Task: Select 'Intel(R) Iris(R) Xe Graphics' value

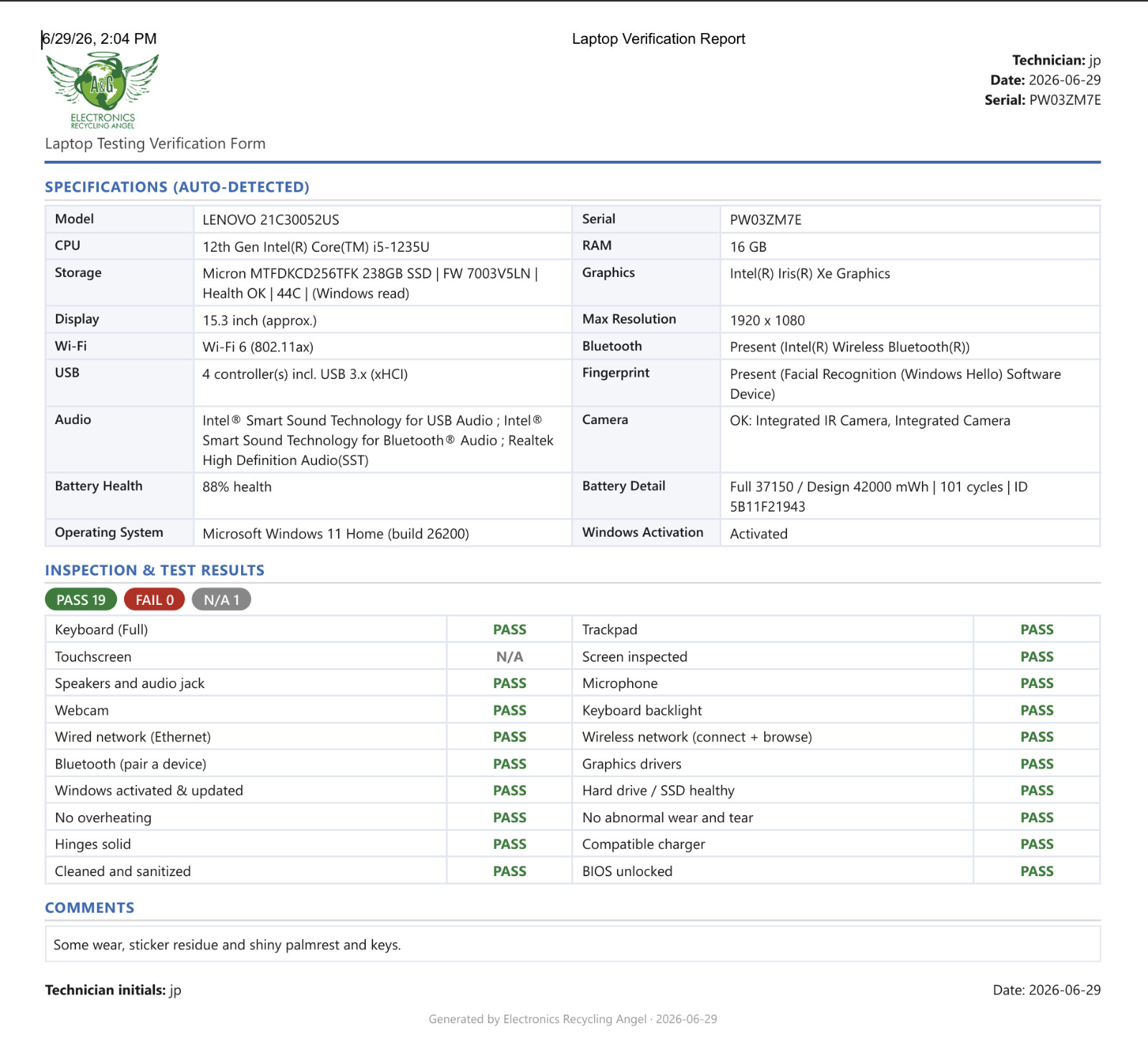Action: 810,273
